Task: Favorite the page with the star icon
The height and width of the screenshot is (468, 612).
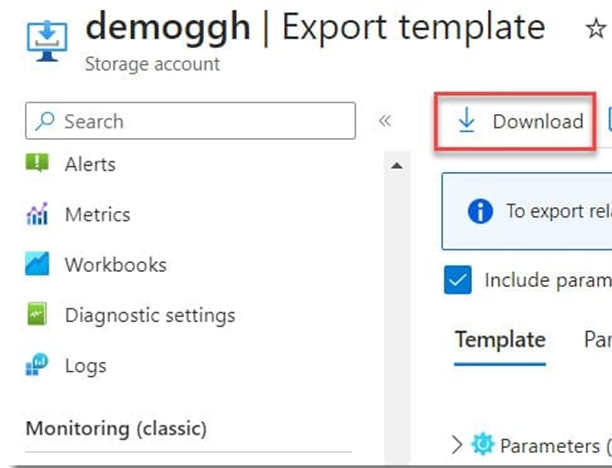Action: pos(596,29)
